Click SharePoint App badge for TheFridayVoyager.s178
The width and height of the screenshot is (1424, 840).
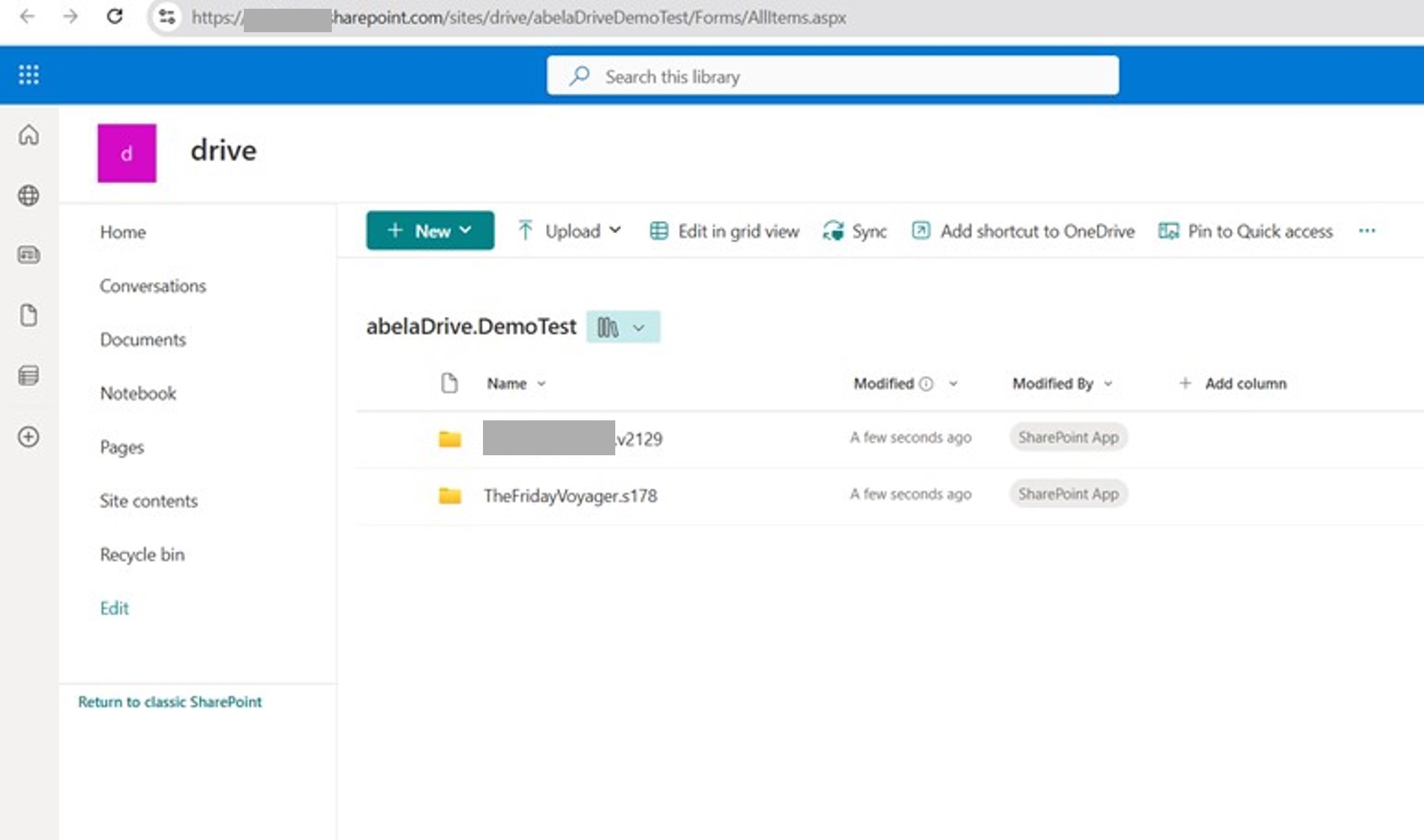click(1069, 494)
